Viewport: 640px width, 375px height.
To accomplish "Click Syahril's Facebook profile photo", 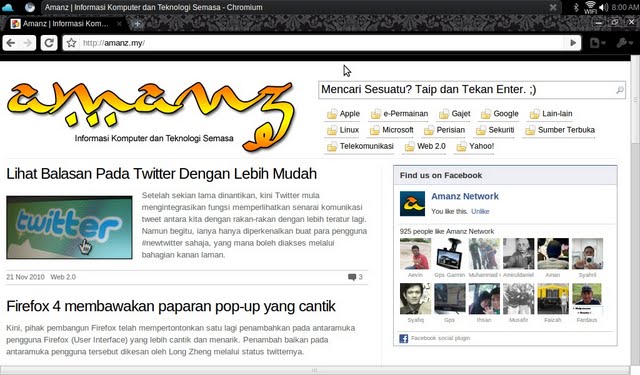I will (587, 254).
